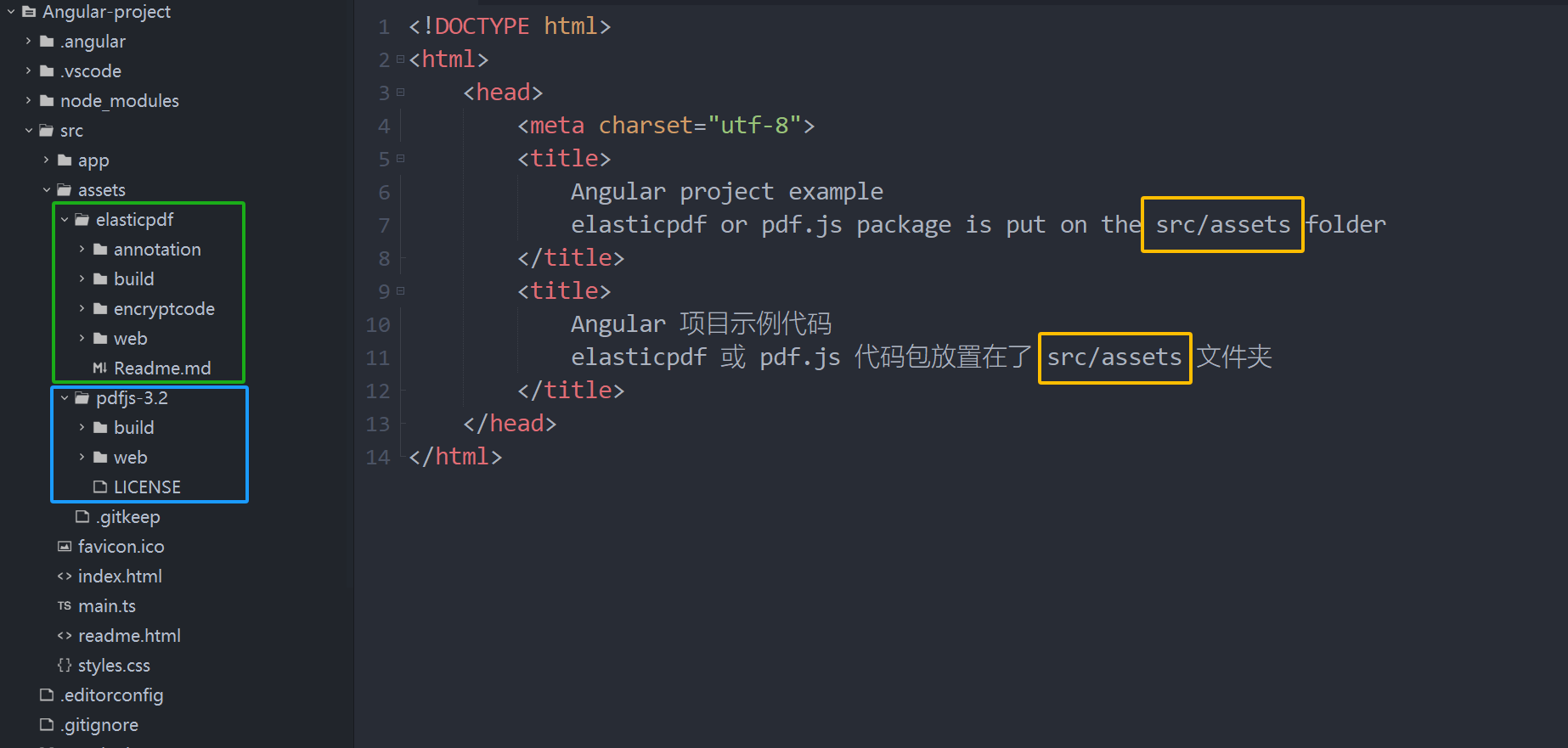Select the .editorconfig file
The width and height of the screenshot is (1568, 748).
click(111, 695)
